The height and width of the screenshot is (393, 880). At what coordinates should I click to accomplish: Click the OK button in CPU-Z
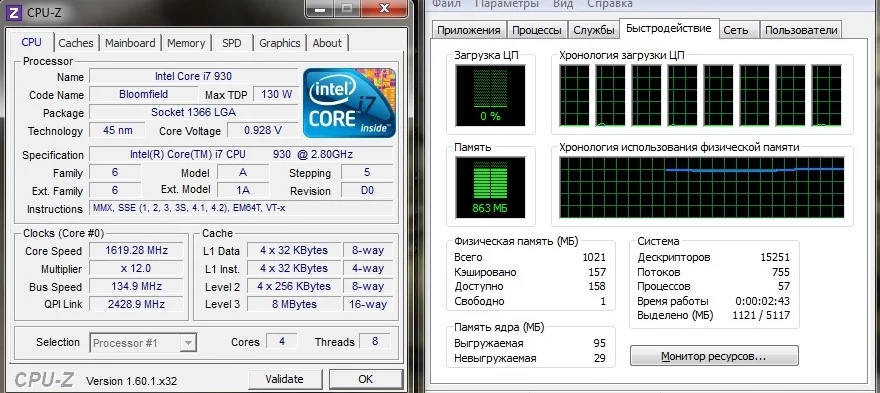(365, 379)
